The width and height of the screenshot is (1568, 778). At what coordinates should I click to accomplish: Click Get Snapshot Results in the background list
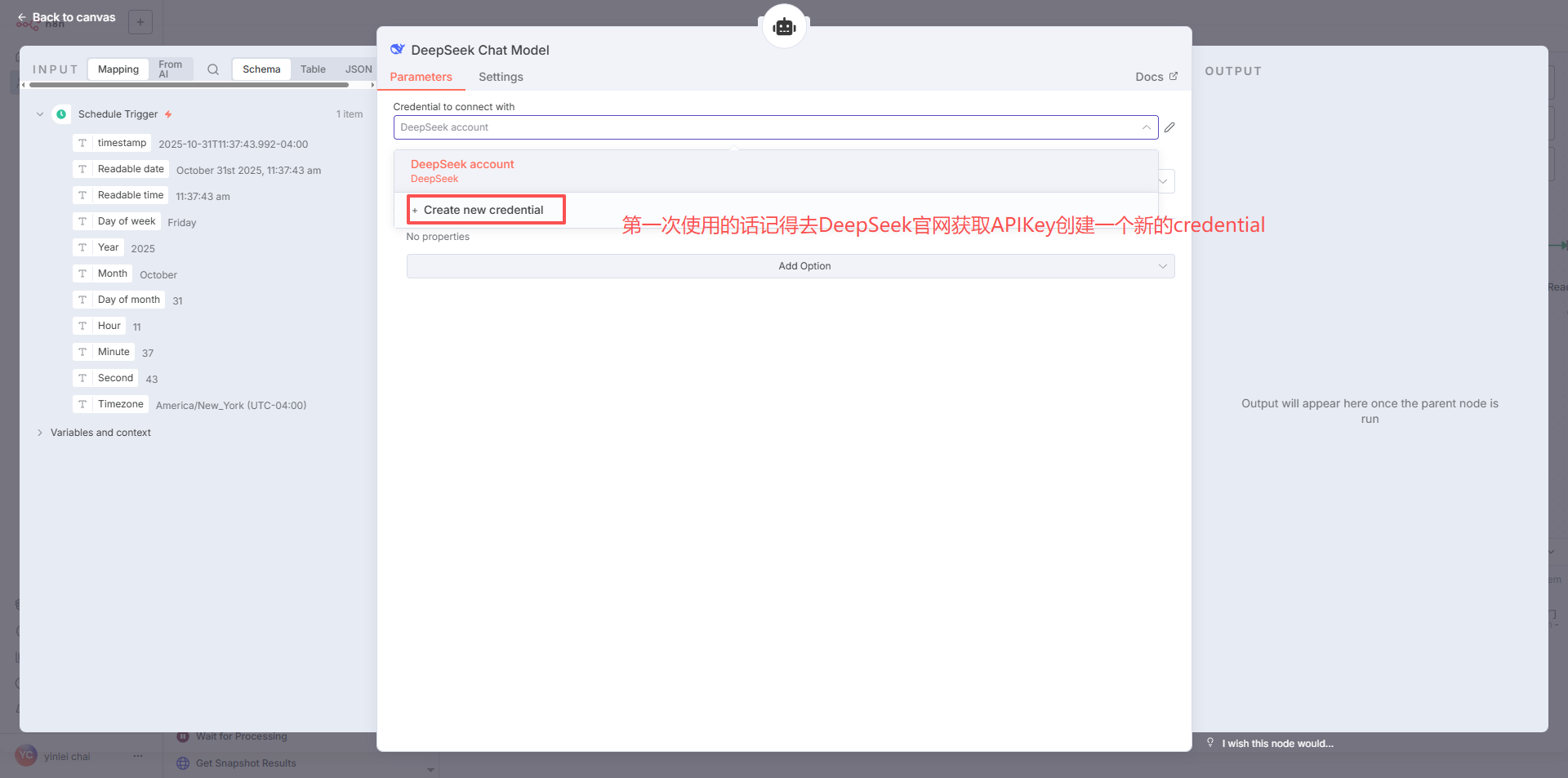(x=246, y=763)
